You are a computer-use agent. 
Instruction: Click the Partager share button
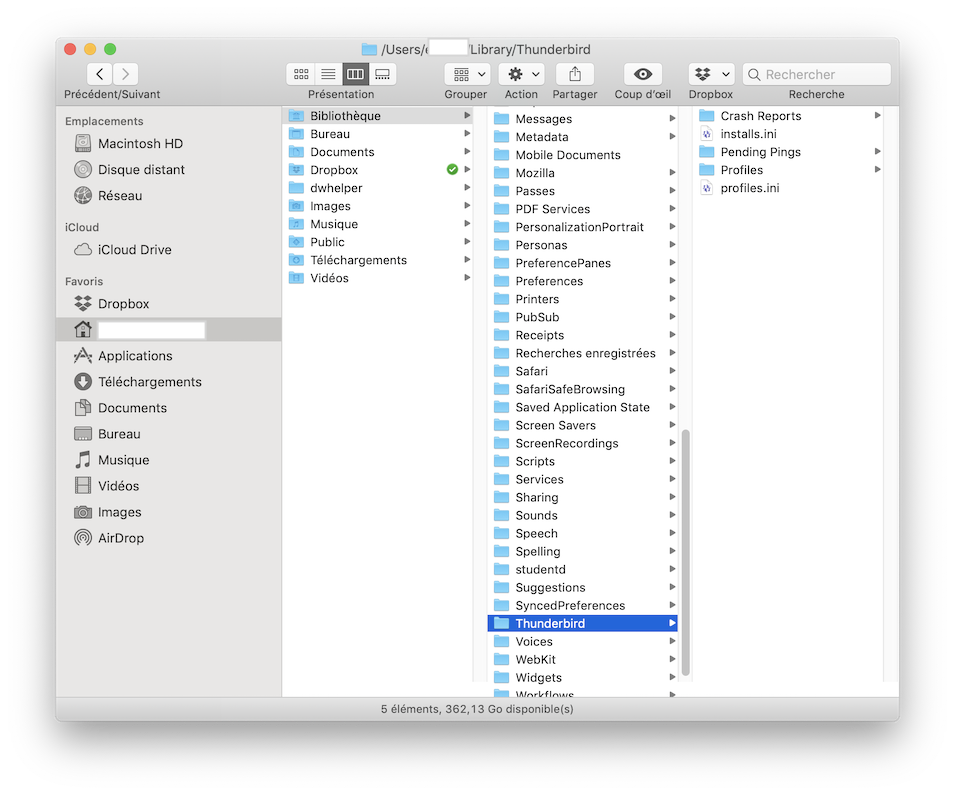point(574,74)
